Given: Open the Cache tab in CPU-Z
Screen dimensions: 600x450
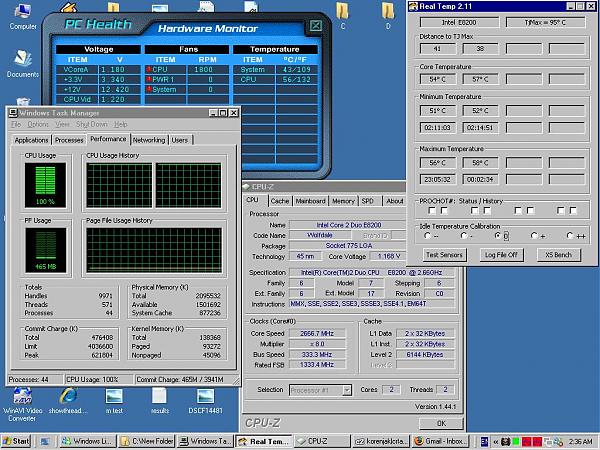Looking at the screenshot, I should (x=280, y=201).
